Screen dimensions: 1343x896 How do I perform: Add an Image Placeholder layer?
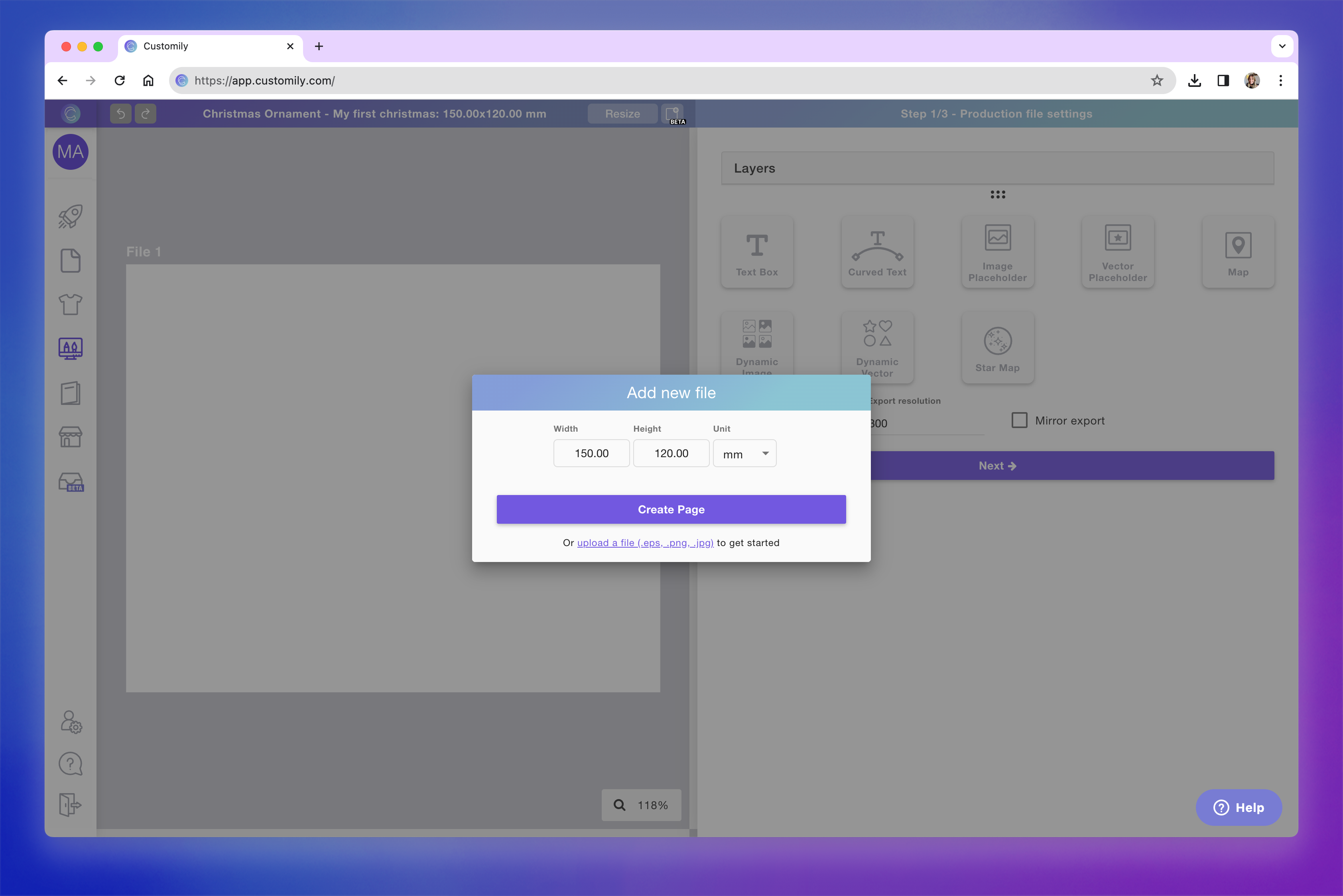(997, 252)
